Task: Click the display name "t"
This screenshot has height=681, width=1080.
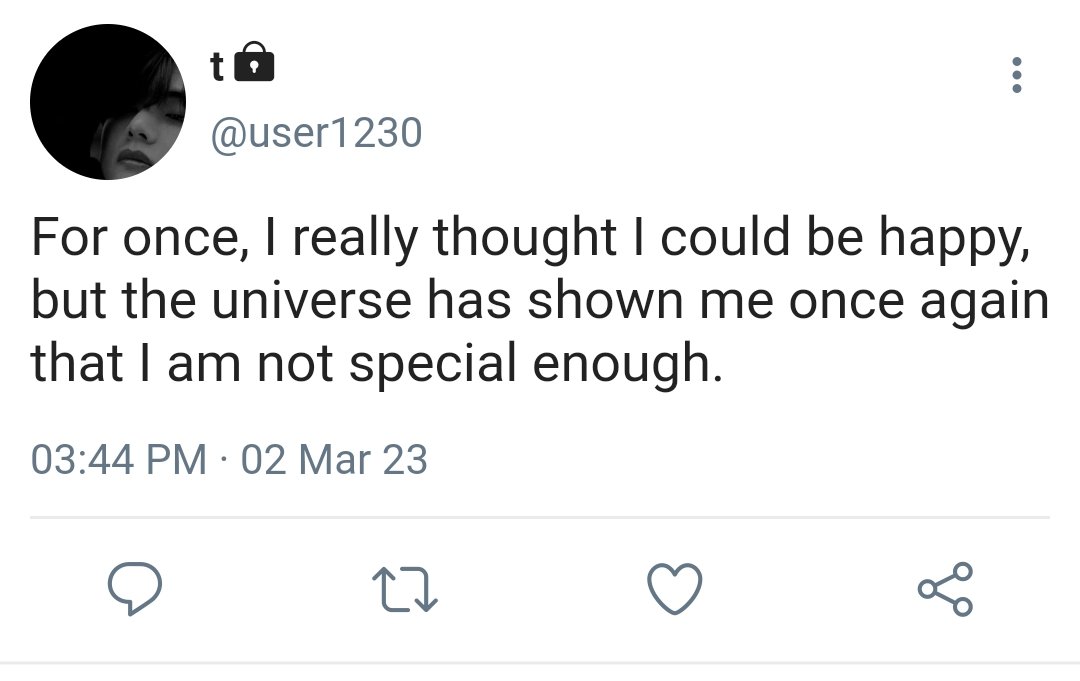Action: click(217, 67)
